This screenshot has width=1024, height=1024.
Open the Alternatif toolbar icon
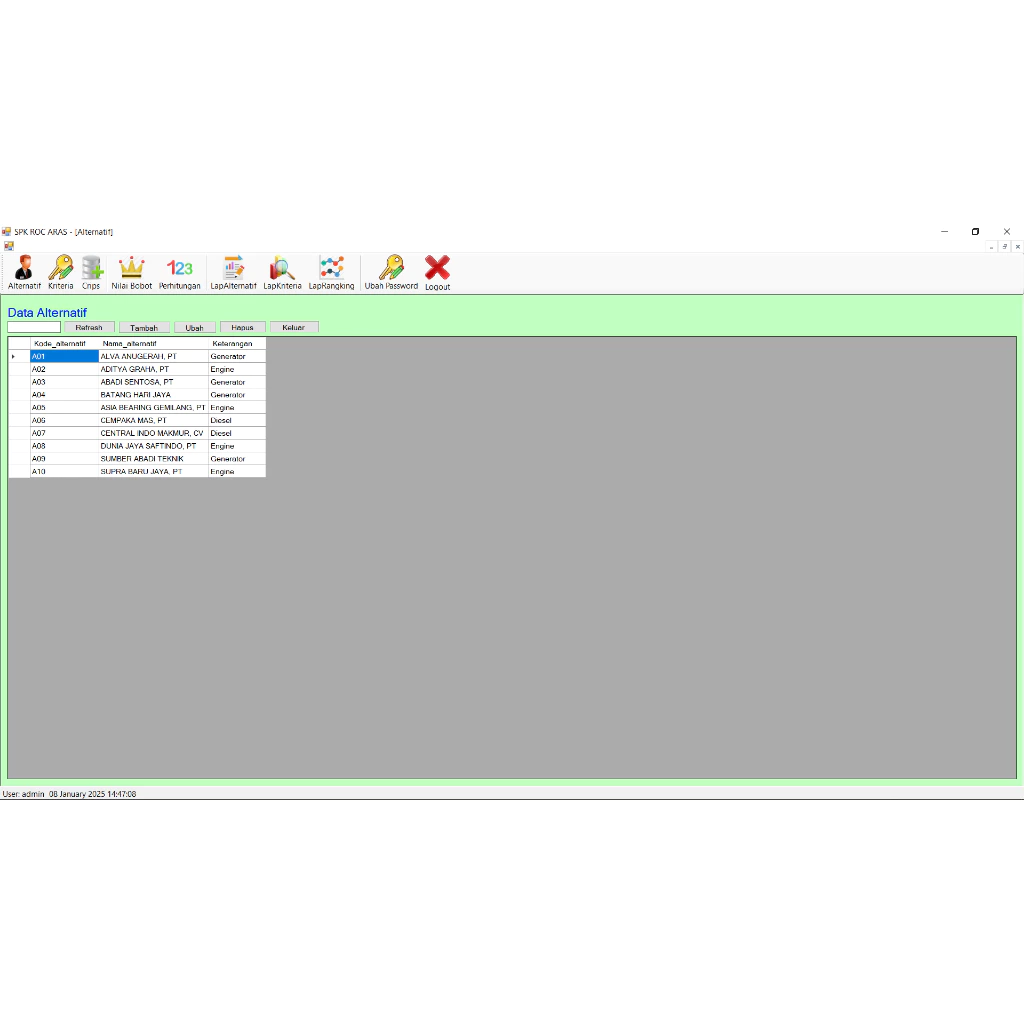[24, 272]
